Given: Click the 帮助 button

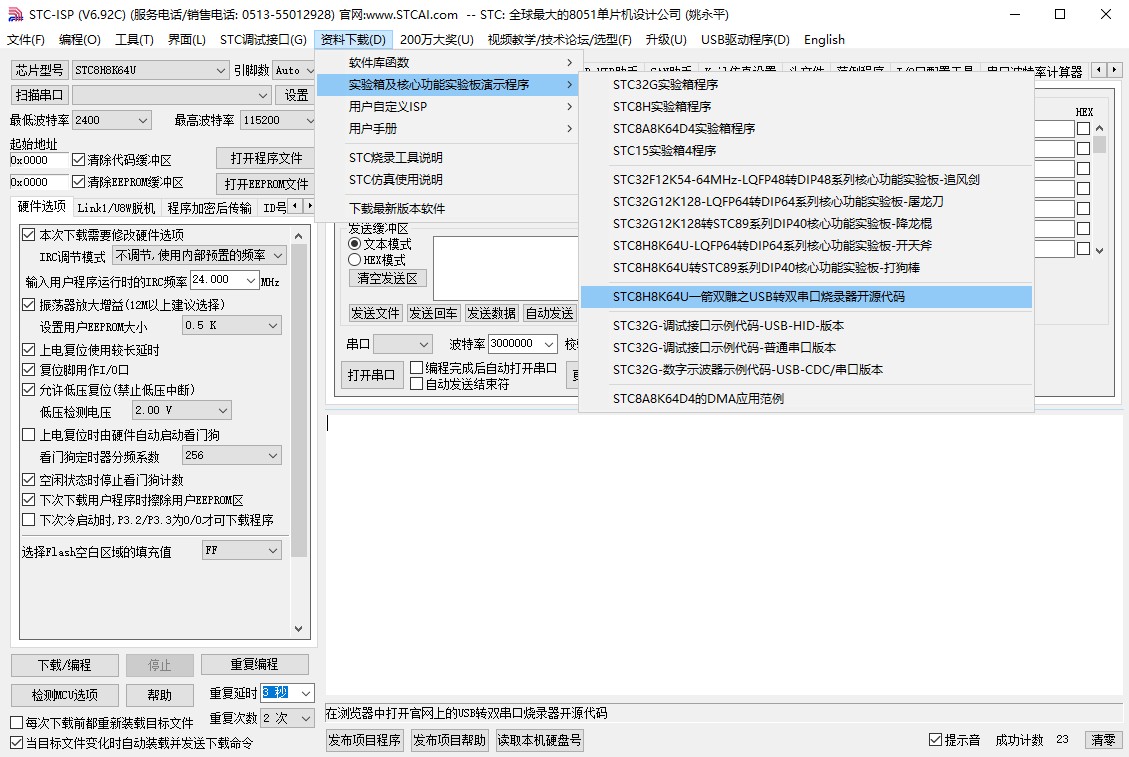Looking at the screenshot, I should point(160,695).
